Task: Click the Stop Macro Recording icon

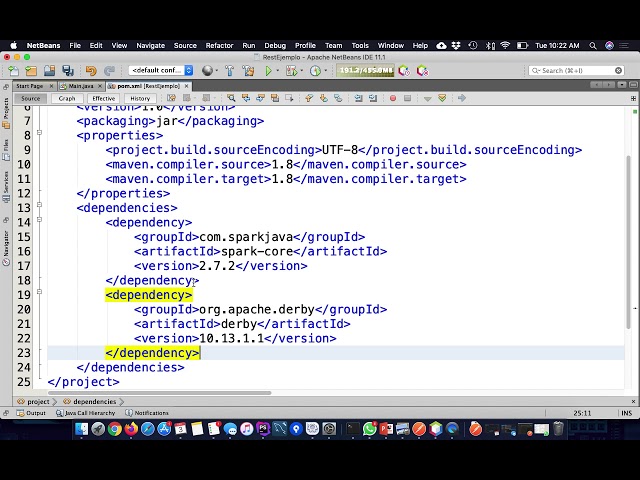Action: pyautogui.click(x=407, y=98)
